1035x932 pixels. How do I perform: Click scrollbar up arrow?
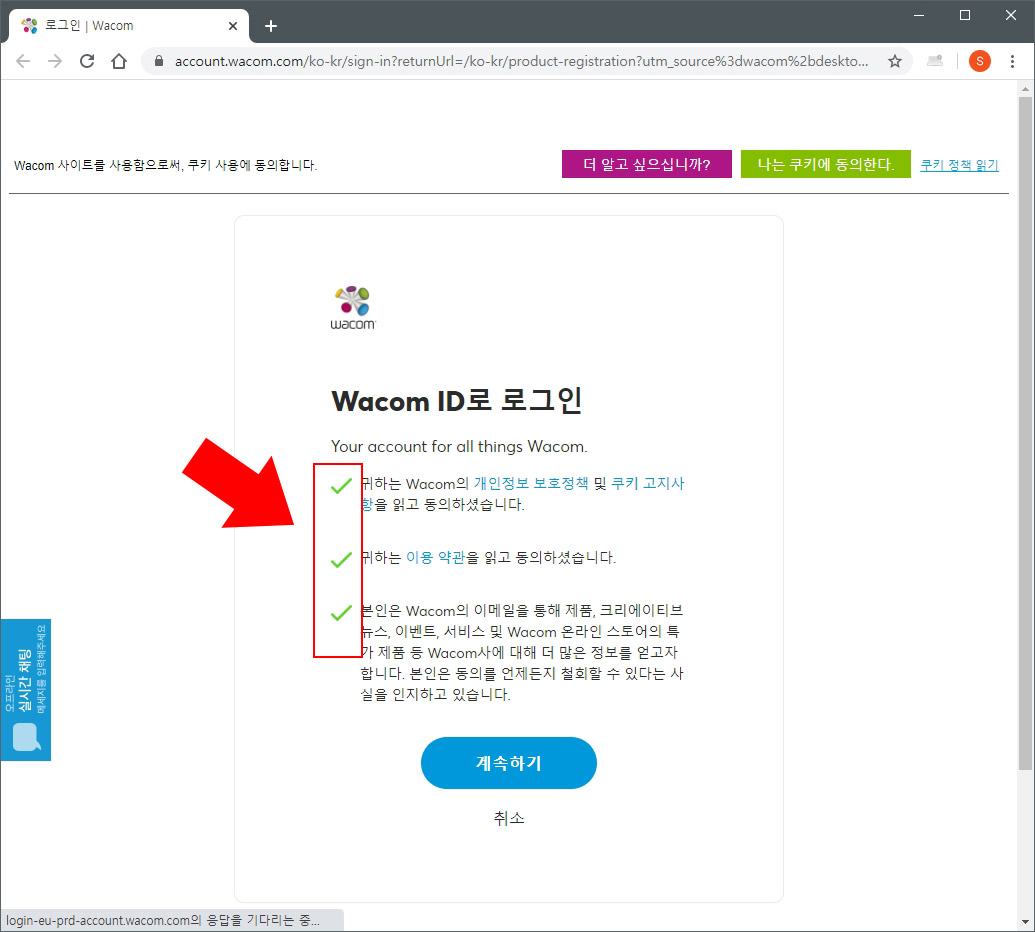(1025, 88)
